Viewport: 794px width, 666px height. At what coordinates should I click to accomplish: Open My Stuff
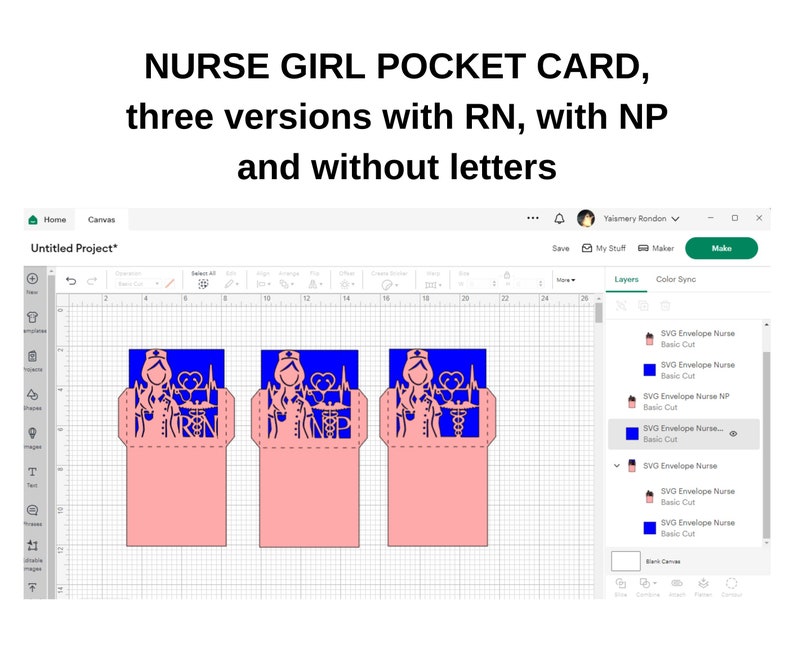click(604, 248)
